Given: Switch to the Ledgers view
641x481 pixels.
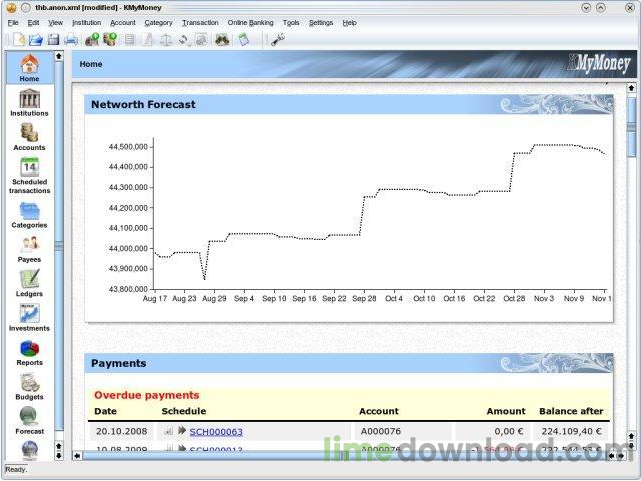Looking at the screenshot, I should coord(29,283).
